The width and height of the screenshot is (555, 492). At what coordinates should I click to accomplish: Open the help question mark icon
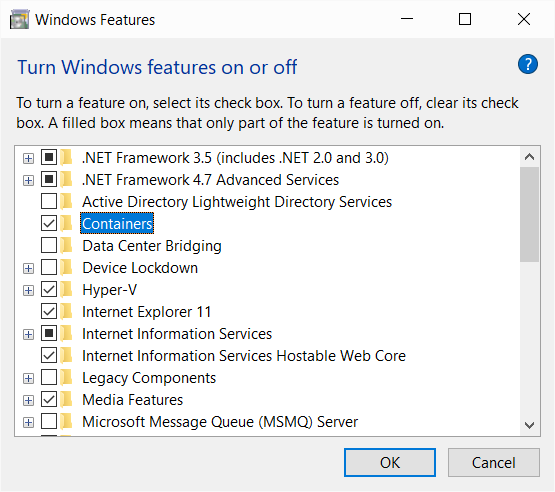pos(528,64)
